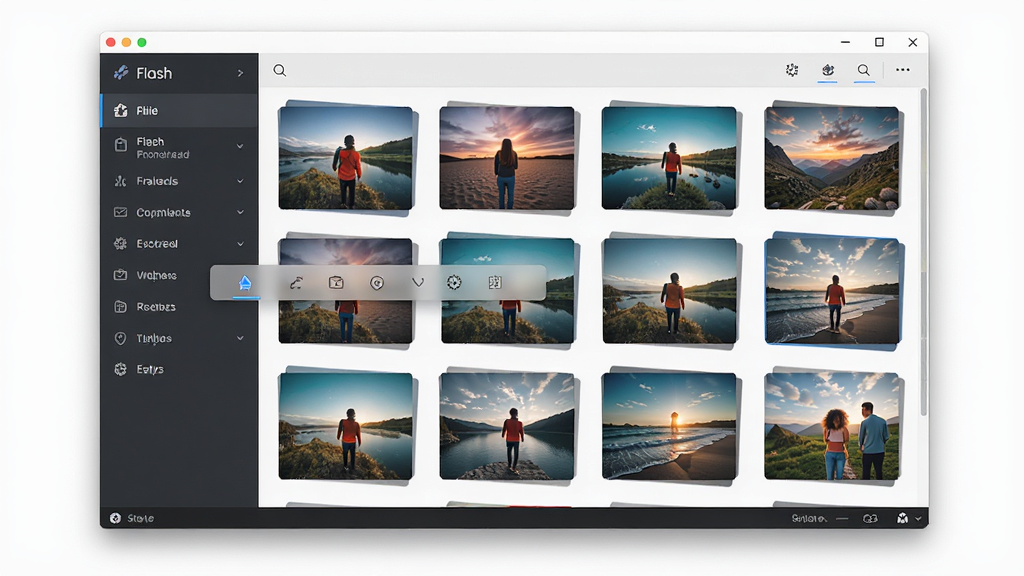Open first thumbnail in the third row
1024x576 pixels.
(x=345, y=426)
